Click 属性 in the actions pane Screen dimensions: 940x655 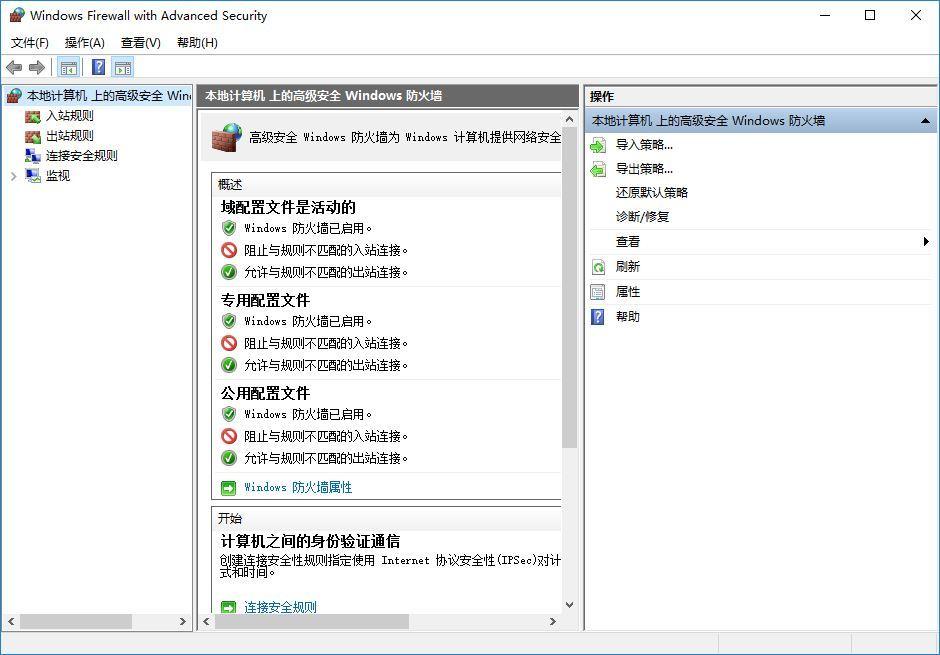coord(628,292)
